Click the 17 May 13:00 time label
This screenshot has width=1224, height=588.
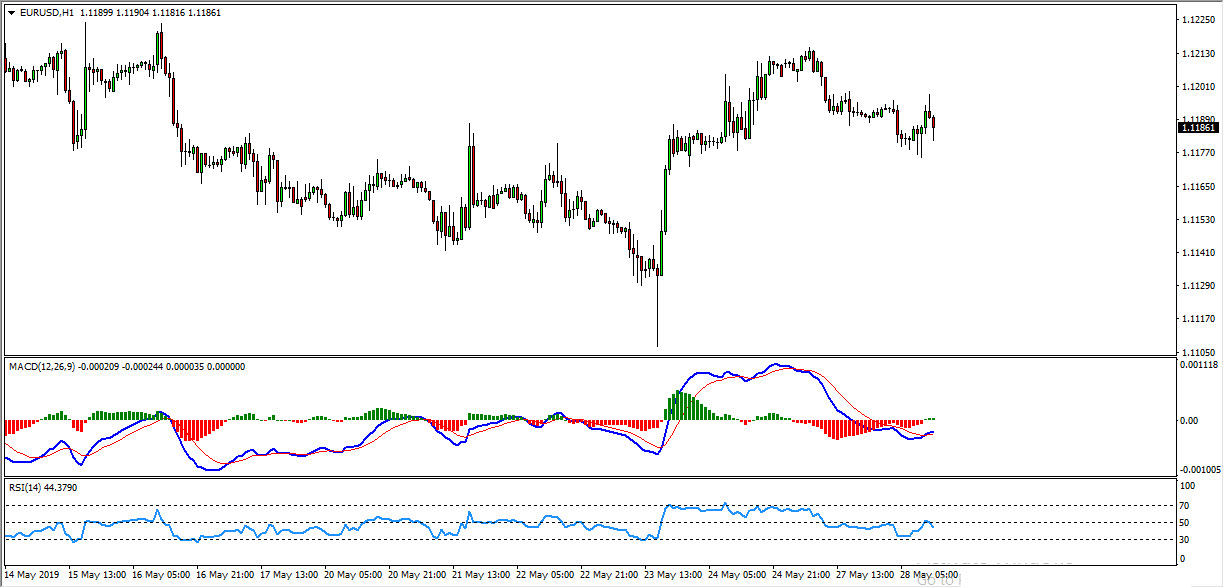[x=291, y=575]
